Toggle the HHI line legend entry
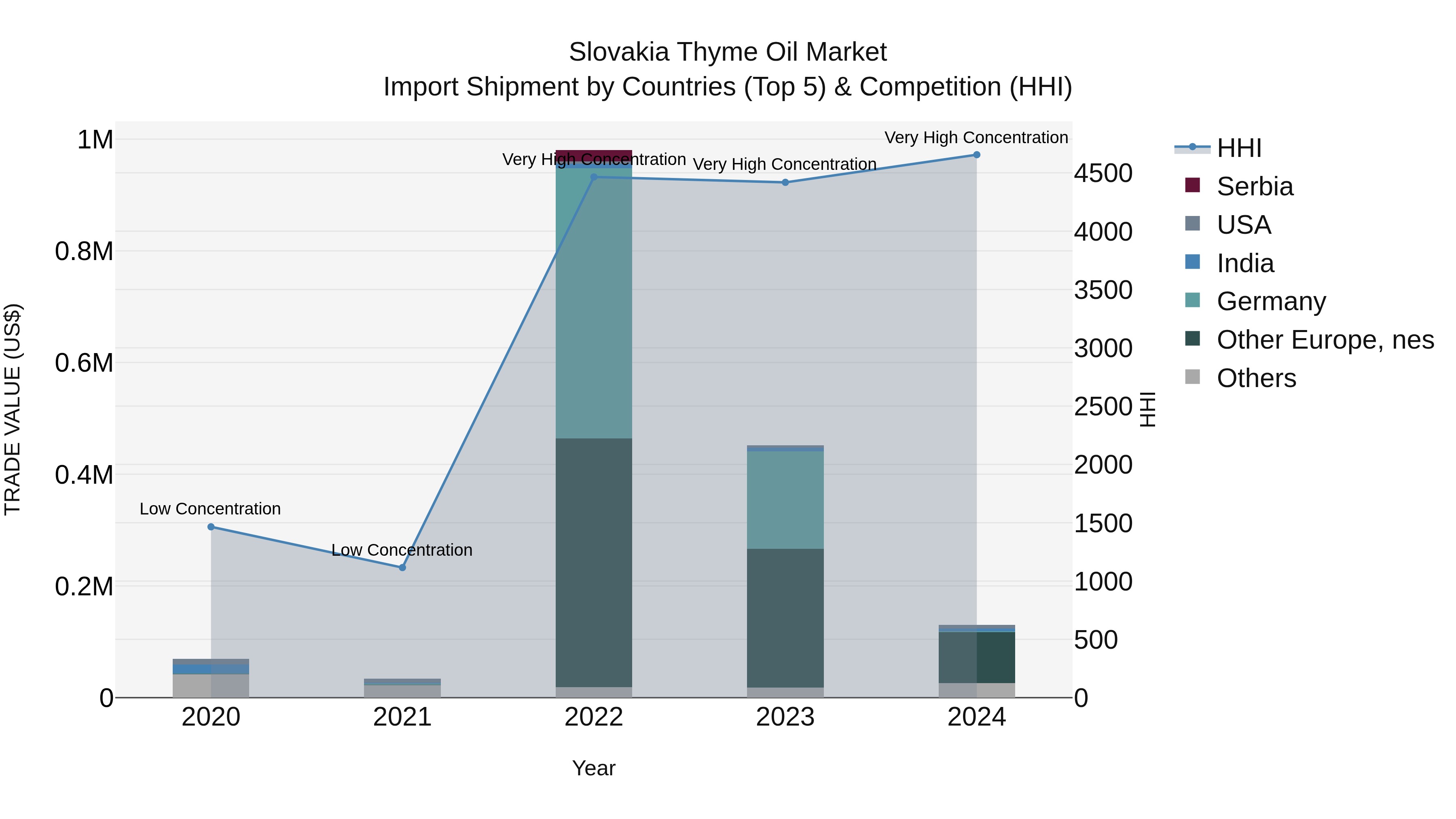 1218,148
